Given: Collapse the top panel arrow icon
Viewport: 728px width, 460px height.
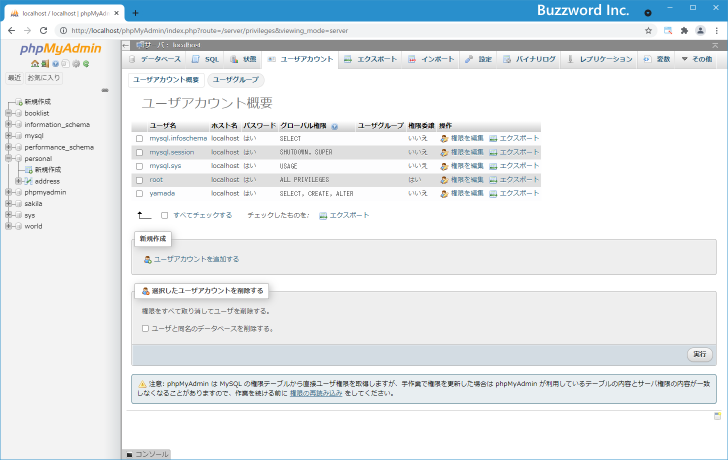Looking at the screenshot, I should pos(715,45).
